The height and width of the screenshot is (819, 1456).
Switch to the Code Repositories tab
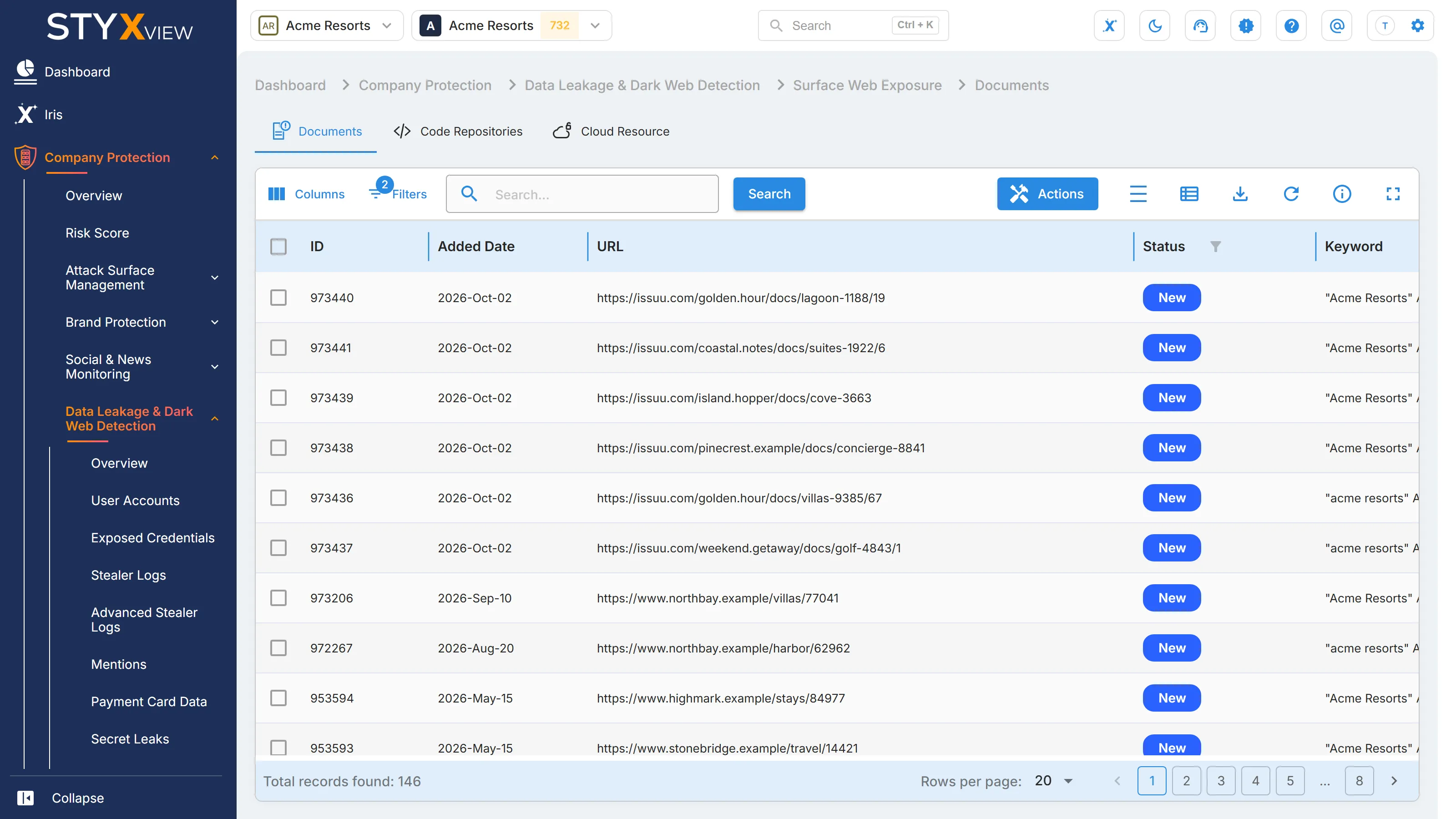coord(457,131)
